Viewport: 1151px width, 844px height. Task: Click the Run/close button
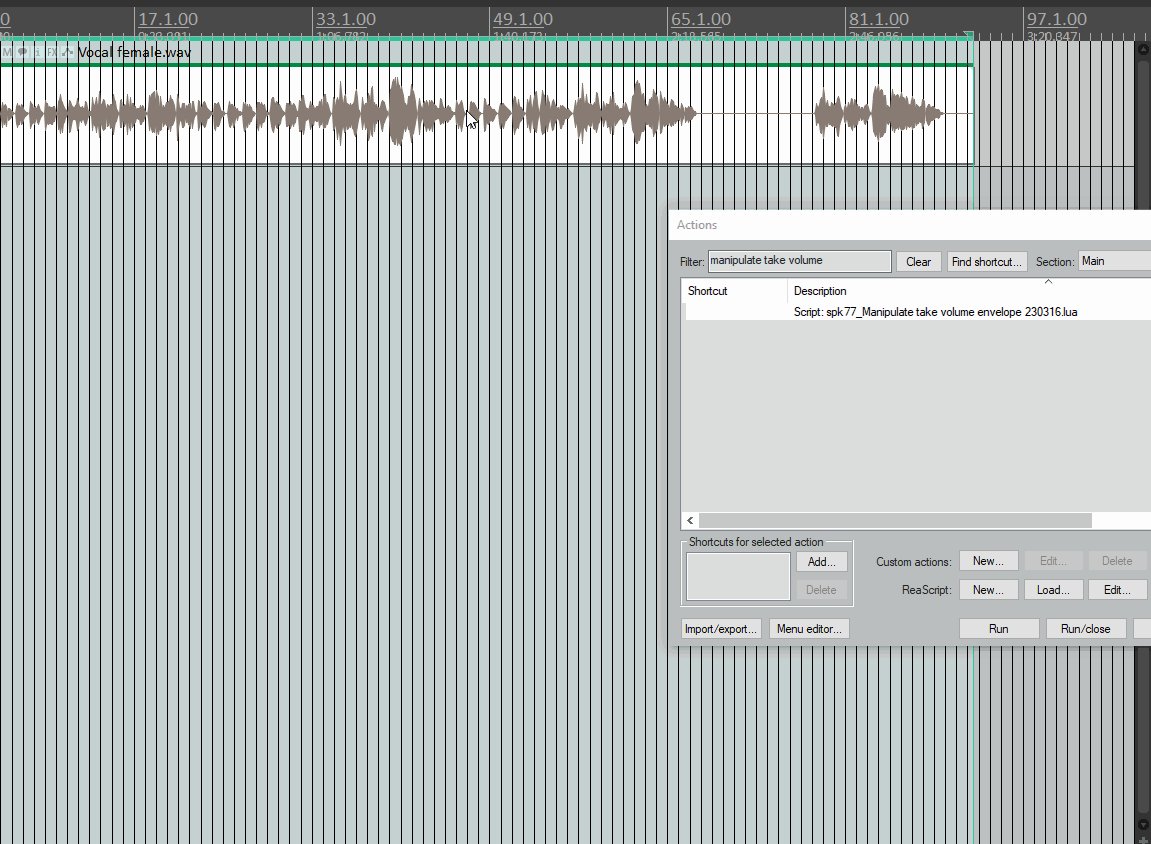click(1085, 629)
